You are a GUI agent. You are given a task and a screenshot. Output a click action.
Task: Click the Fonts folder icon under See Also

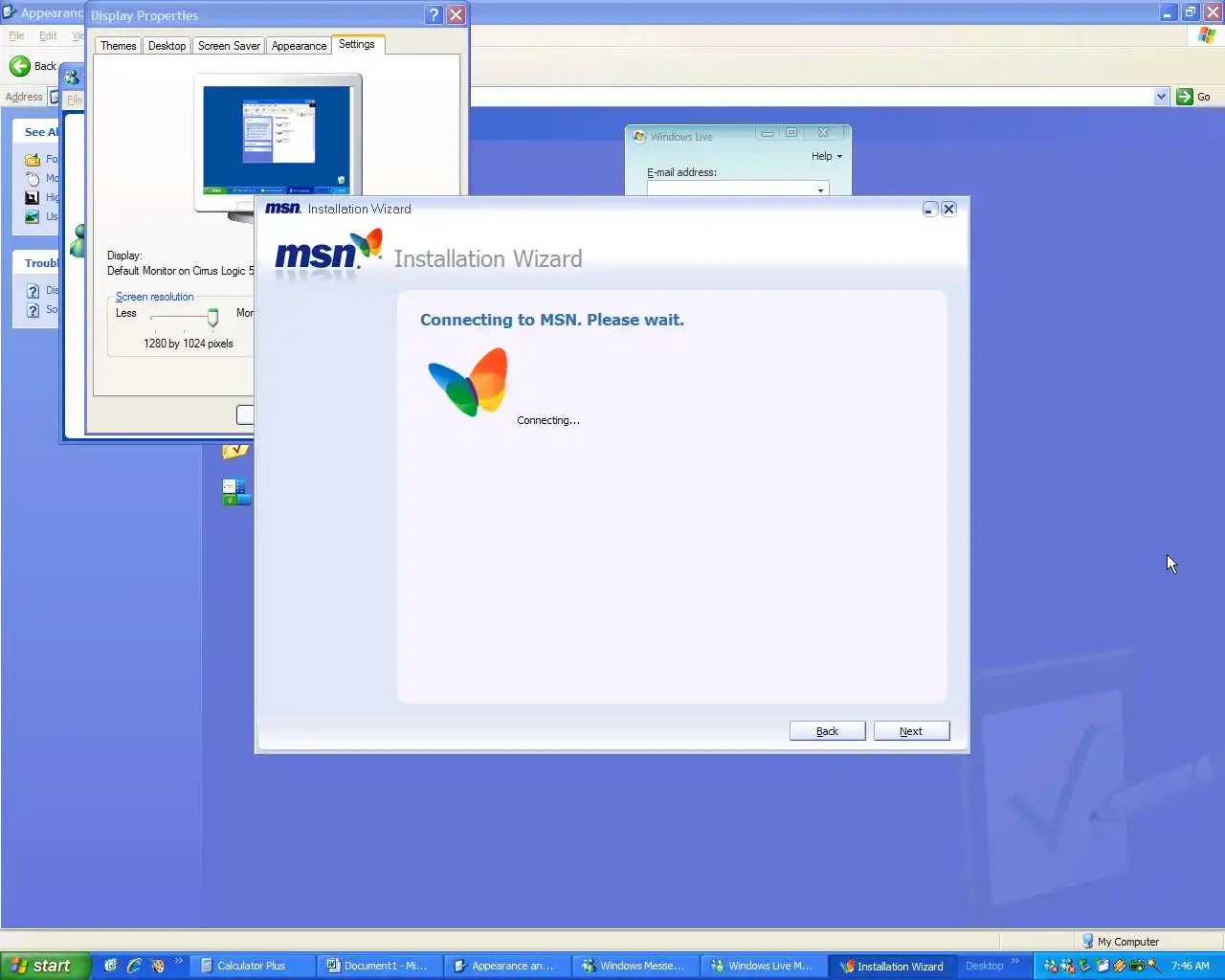coord(33,159)
